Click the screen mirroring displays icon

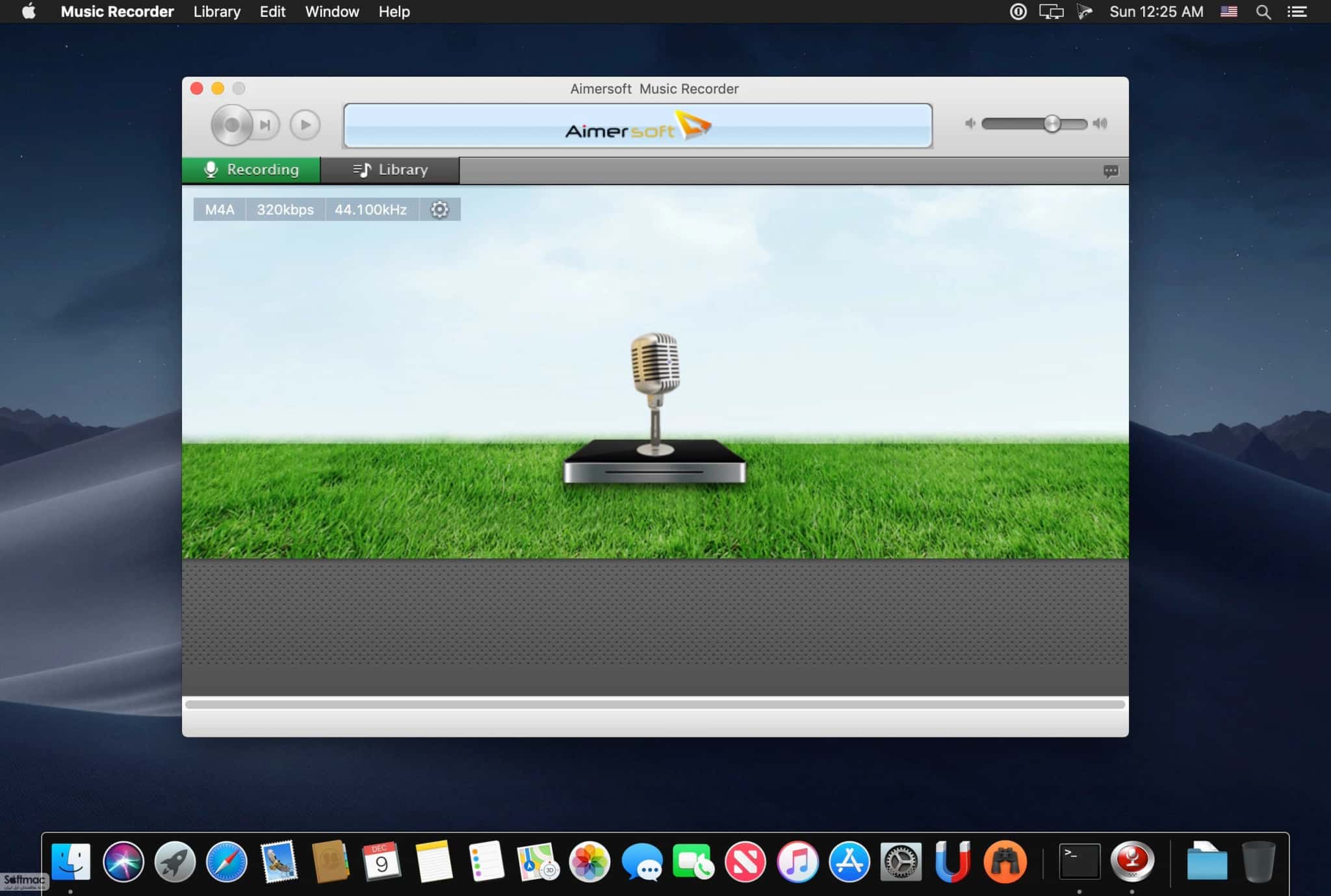1050,12
